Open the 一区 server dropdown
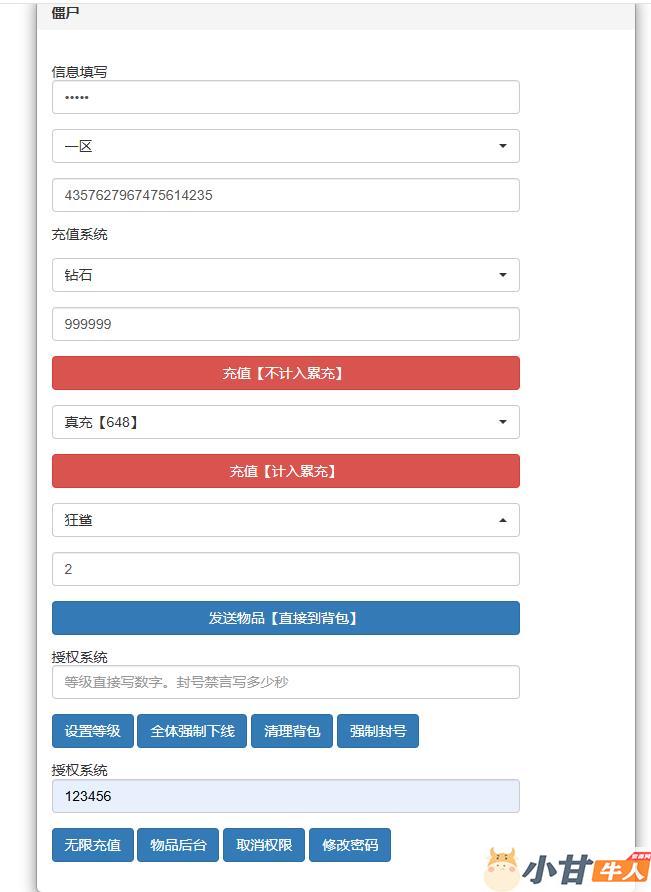This screenshot has width=651, height=892. point(285,146)
